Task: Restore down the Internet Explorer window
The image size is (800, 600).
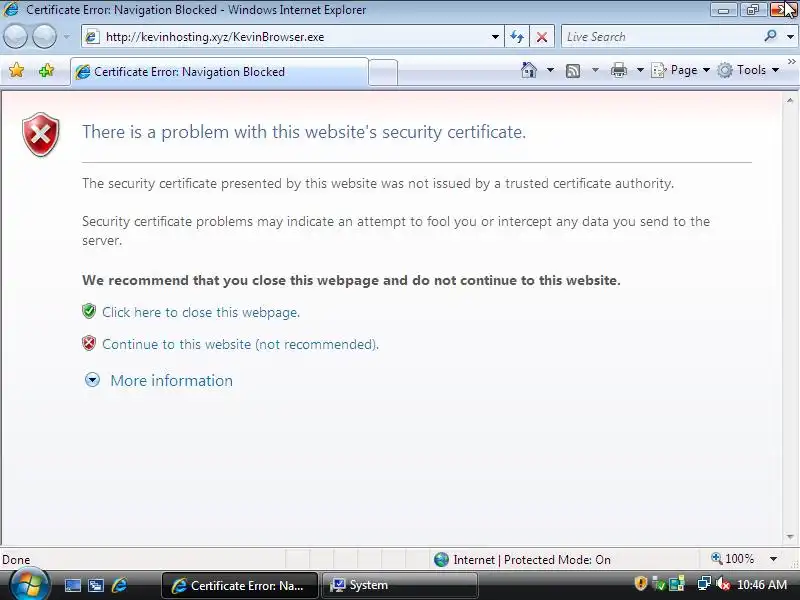Action: tap(753, 10)
